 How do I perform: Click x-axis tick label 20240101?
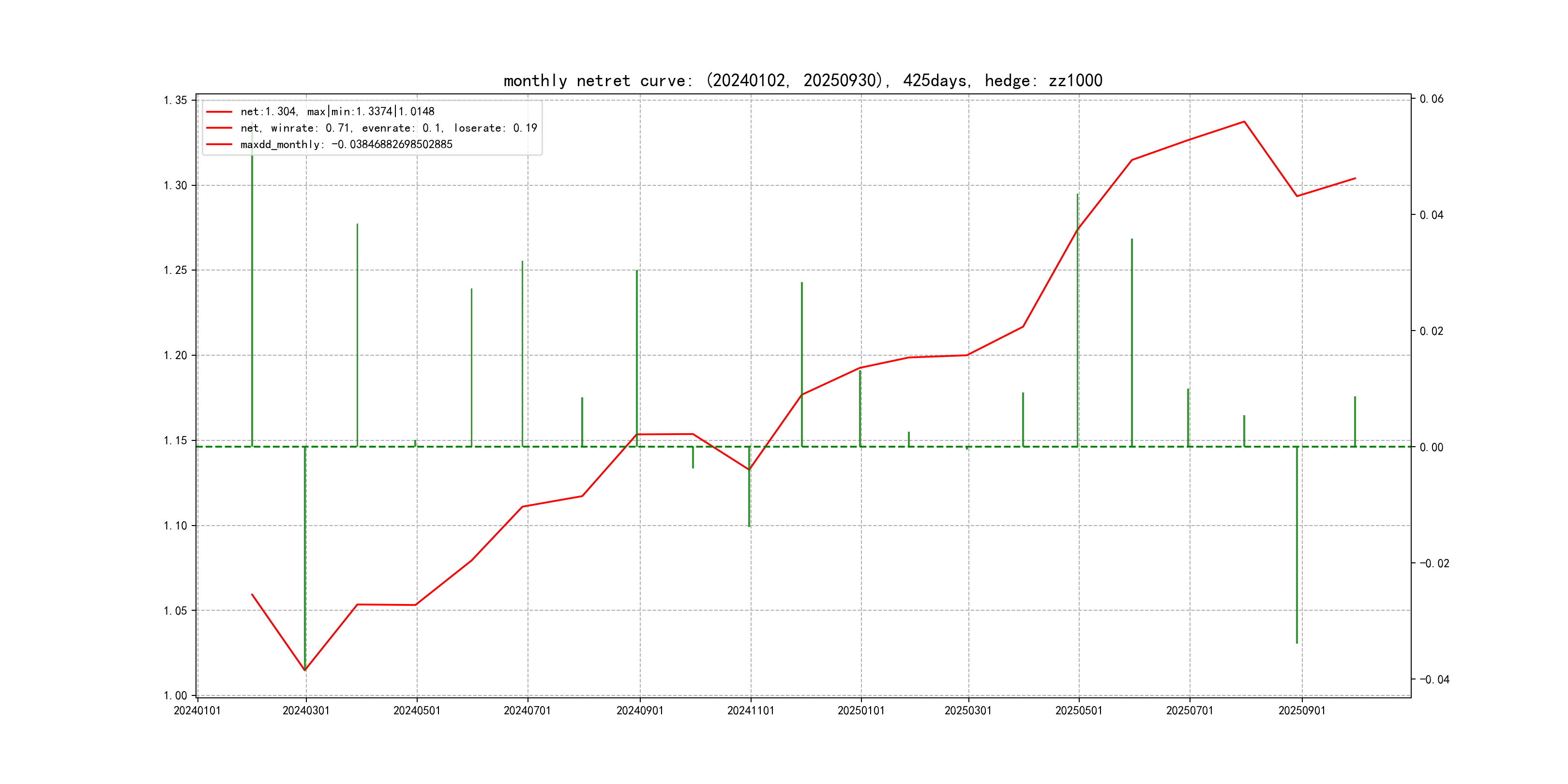coord(197,710)
